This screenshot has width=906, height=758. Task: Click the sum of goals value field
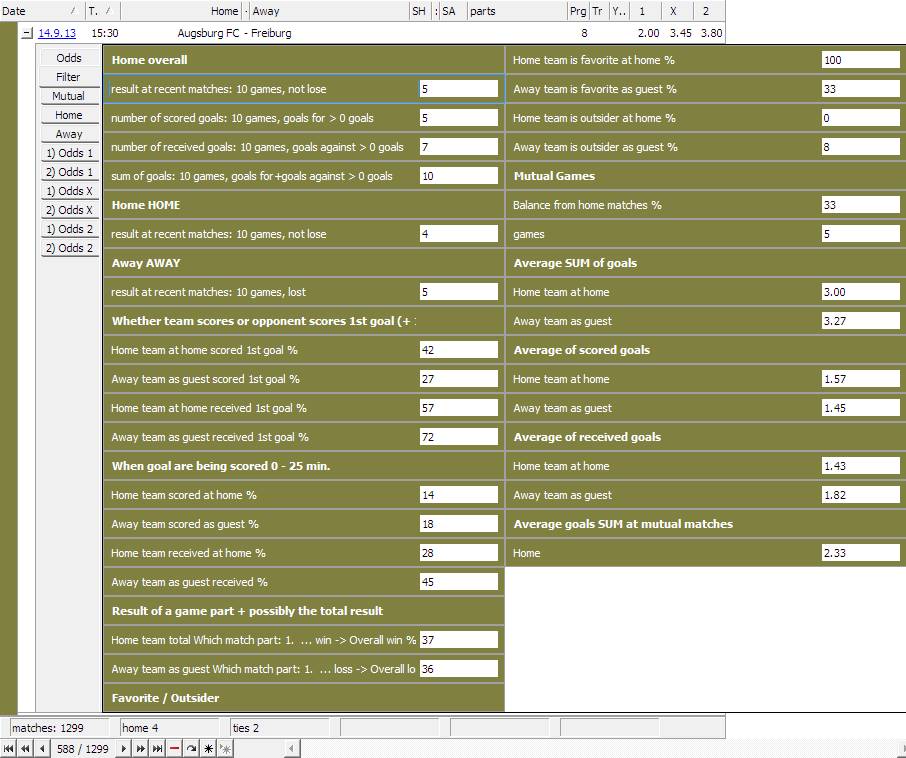coord(459,176)
